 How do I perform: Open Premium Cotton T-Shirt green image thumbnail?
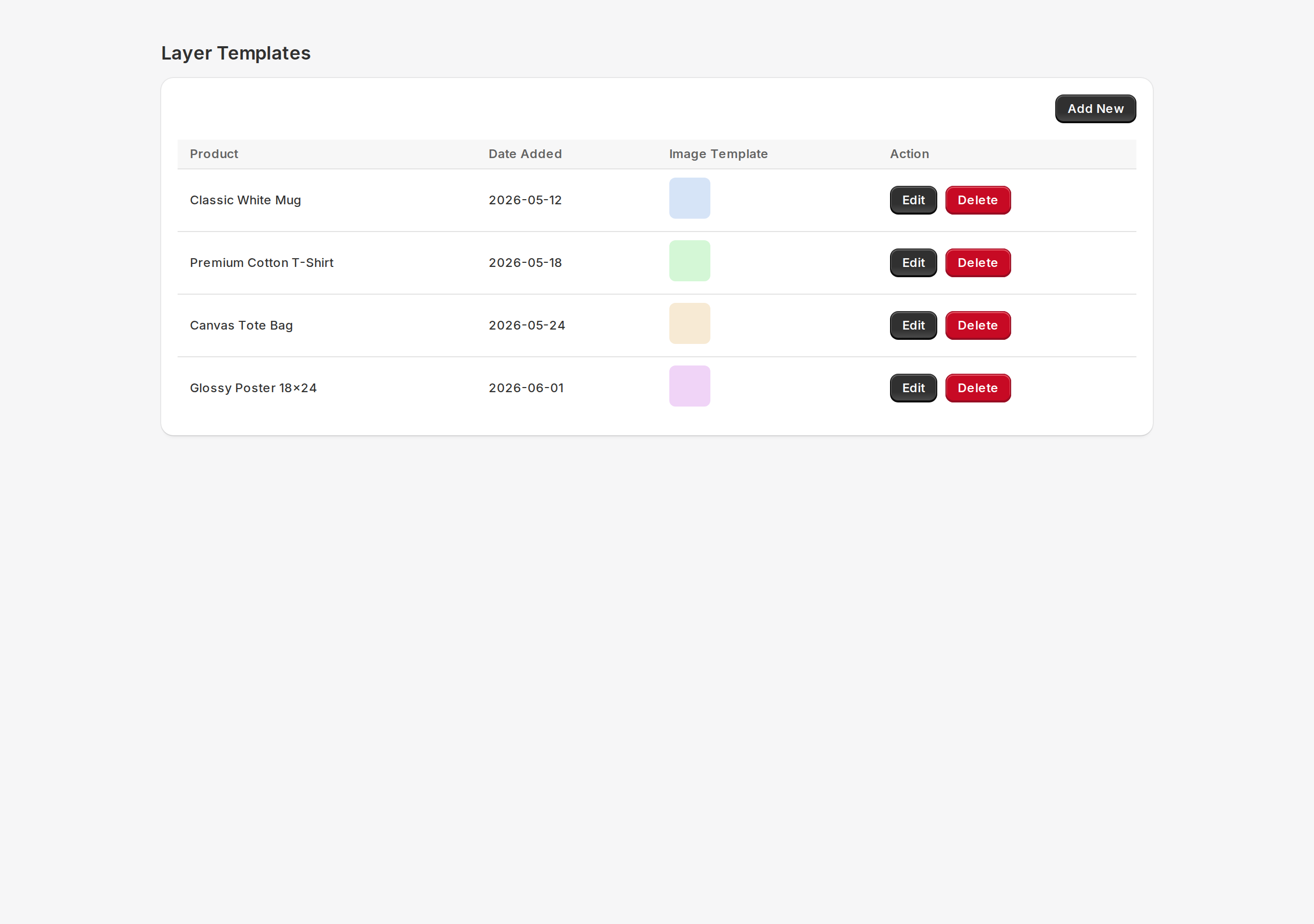(x=690, y=261)
